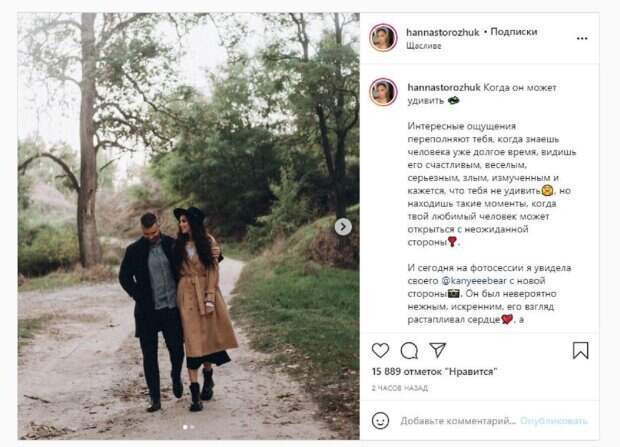Viewport: 620px width, 447px height.
Task: Open profile avatar in post header
Action: 383,38
